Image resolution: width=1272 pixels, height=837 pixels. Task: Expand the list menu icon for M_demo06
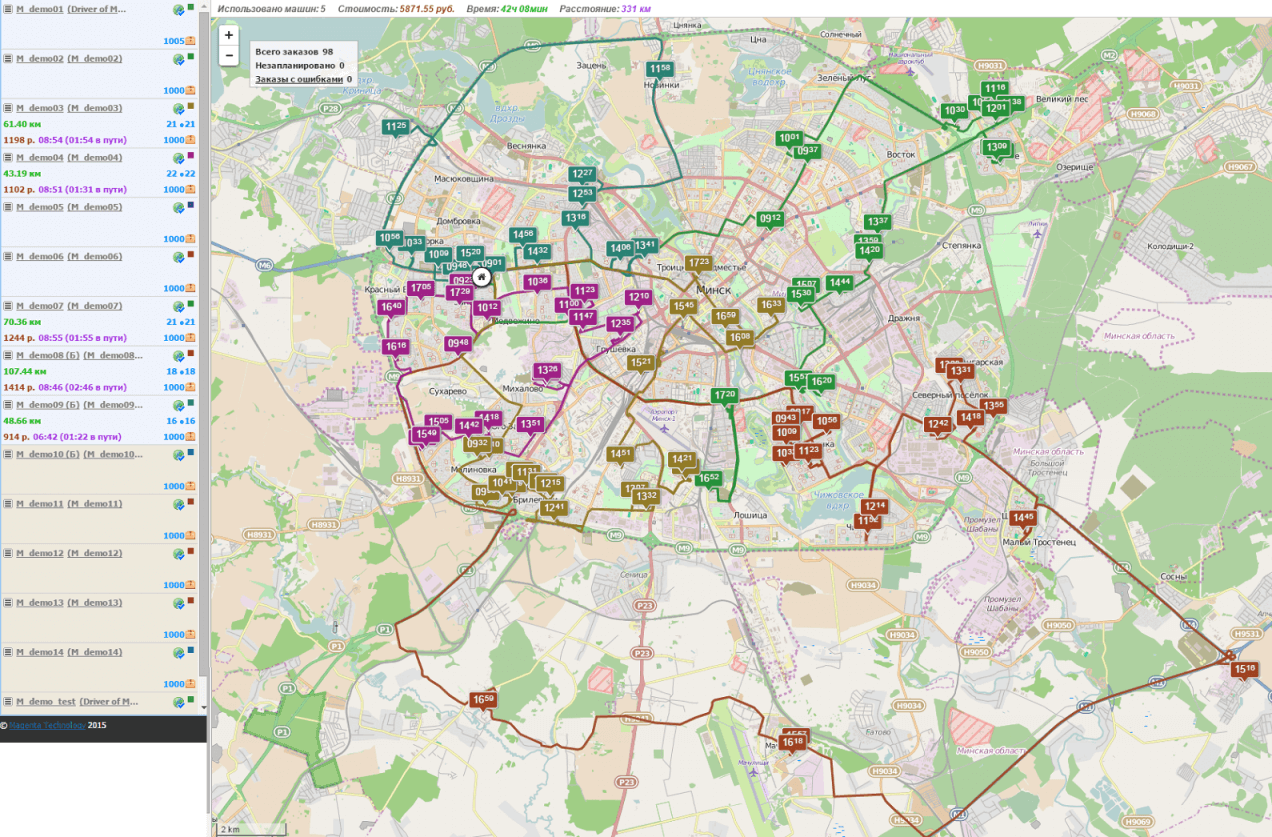[8, 257]
